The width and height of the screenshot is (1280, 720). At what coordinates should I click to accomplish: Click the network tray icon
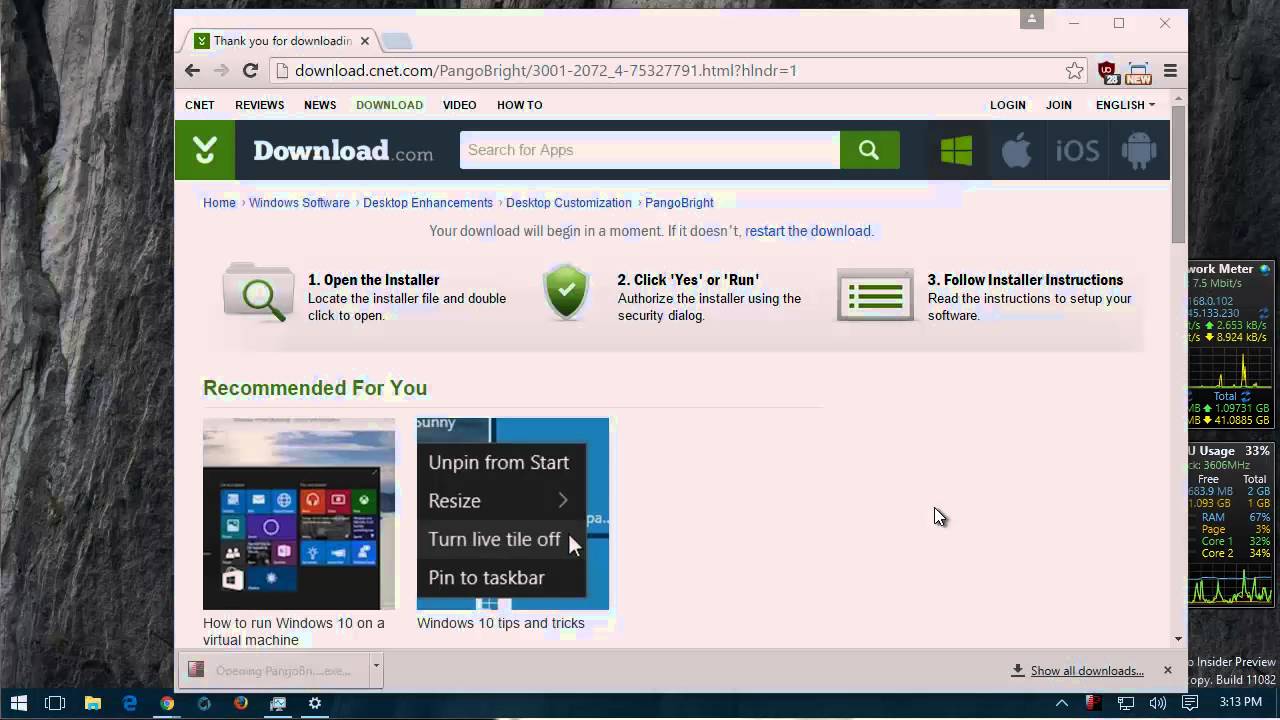click(x=1125, y=703)
